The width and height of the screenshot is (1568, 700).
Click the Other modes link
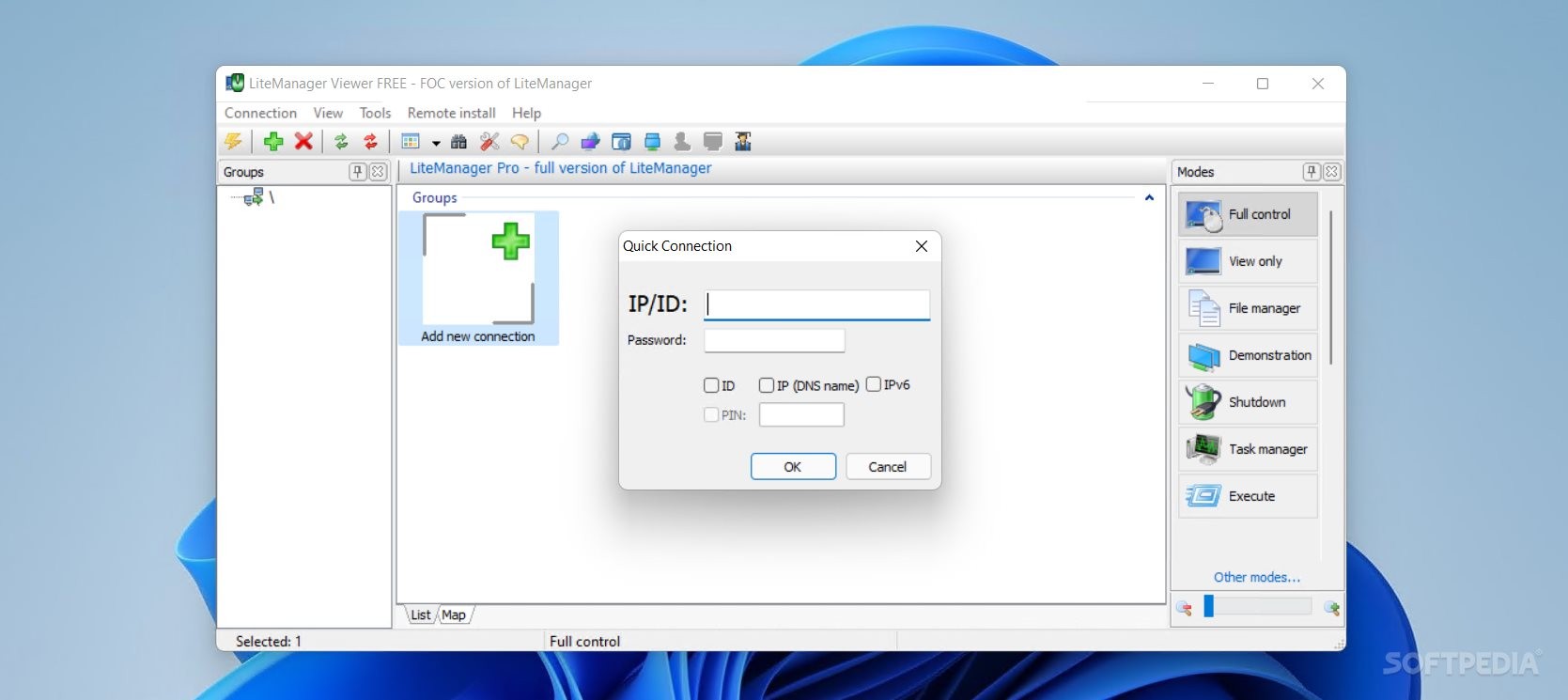click(1257, 577)
